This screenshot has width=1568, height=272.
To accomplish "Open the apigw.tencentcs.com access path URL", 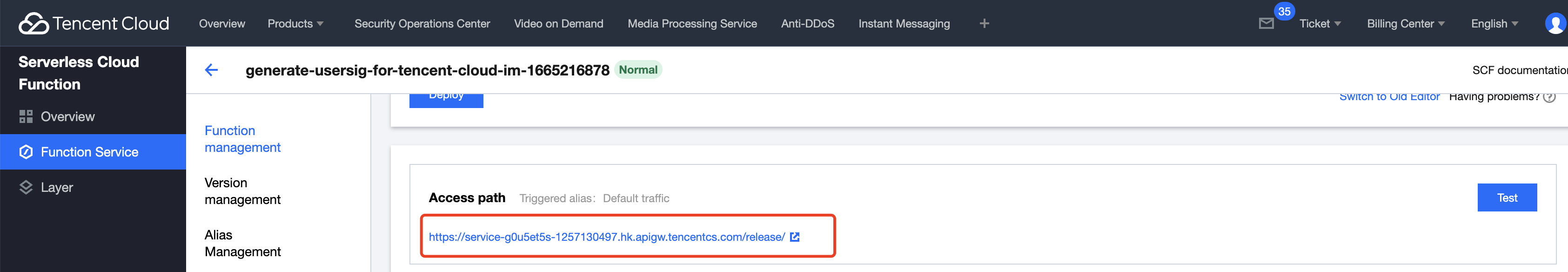I will coord(606,237).
